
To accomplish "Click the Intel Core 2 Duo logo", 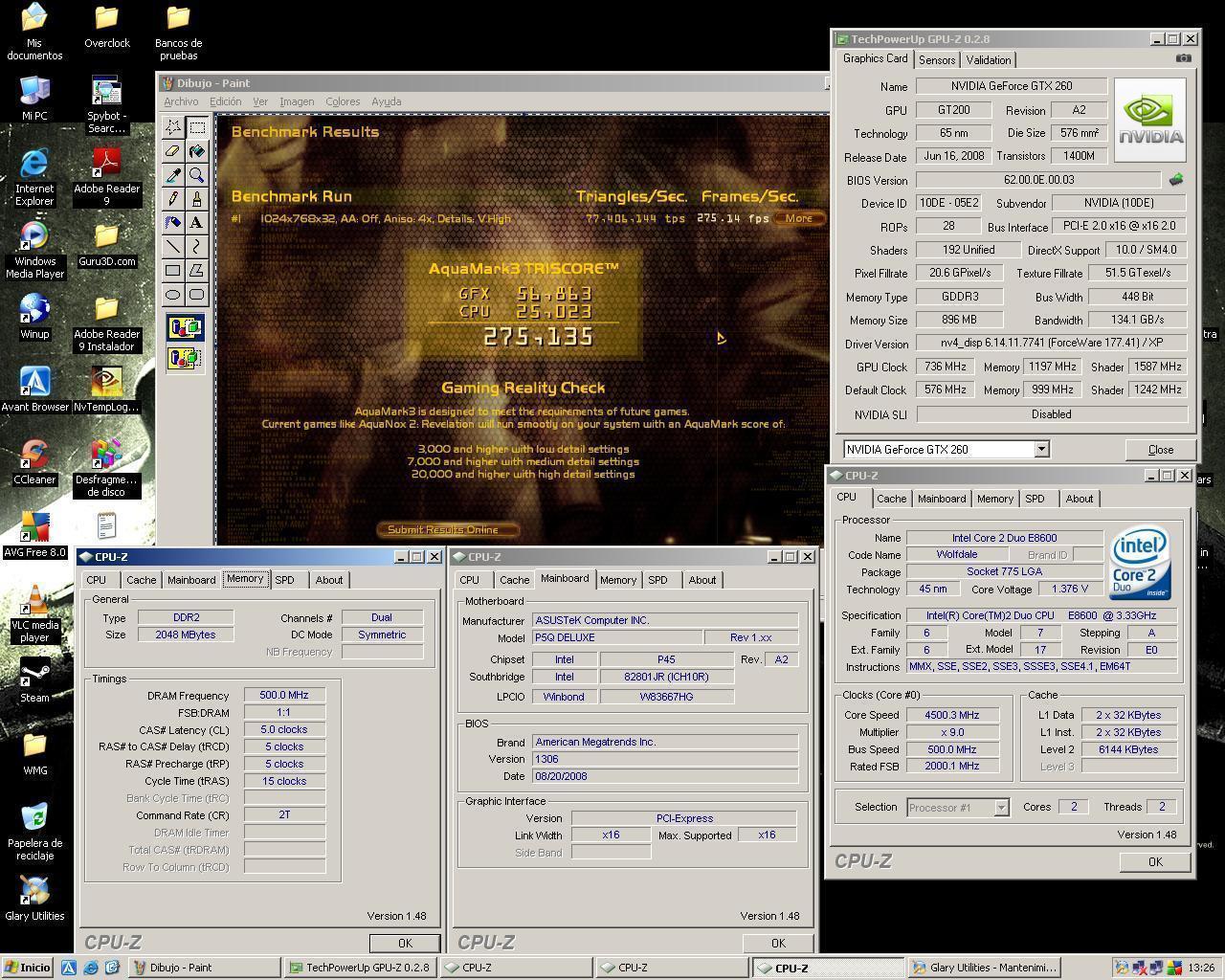I will pyautogui.click(x=1139, y=564).
